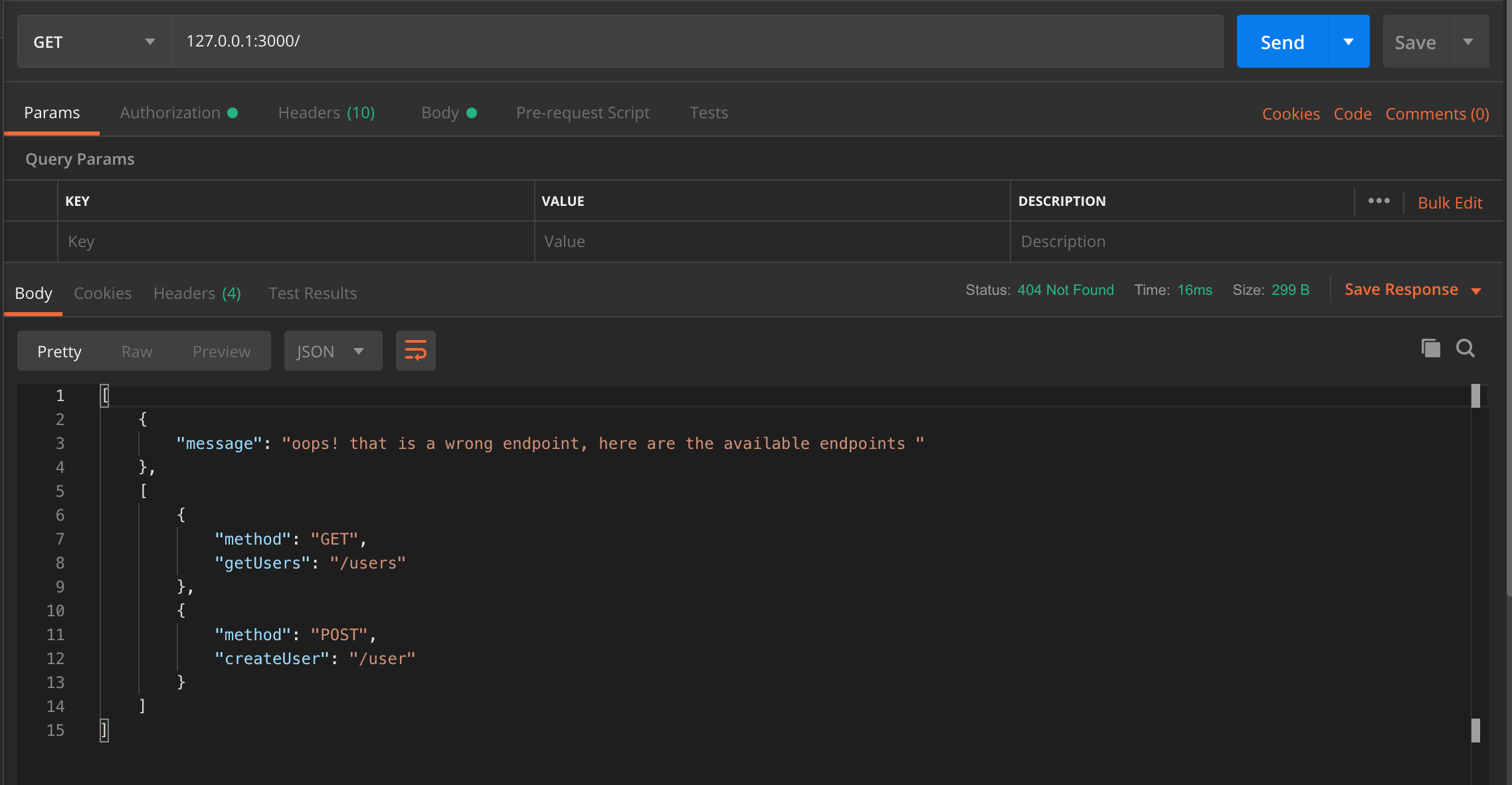
Task: Switch to the request Body tab
Action: [x=449, y=112]
